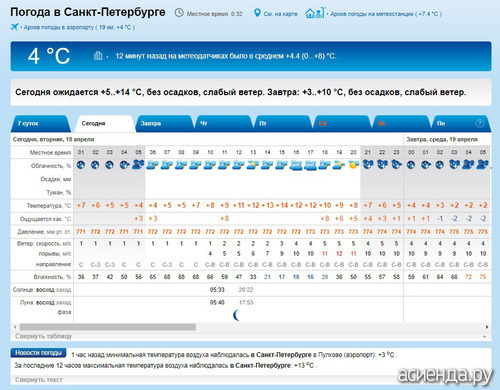The image size is (500, 390).
Task: Click the Облачность, % row label
Action: [x=51, y=166]
